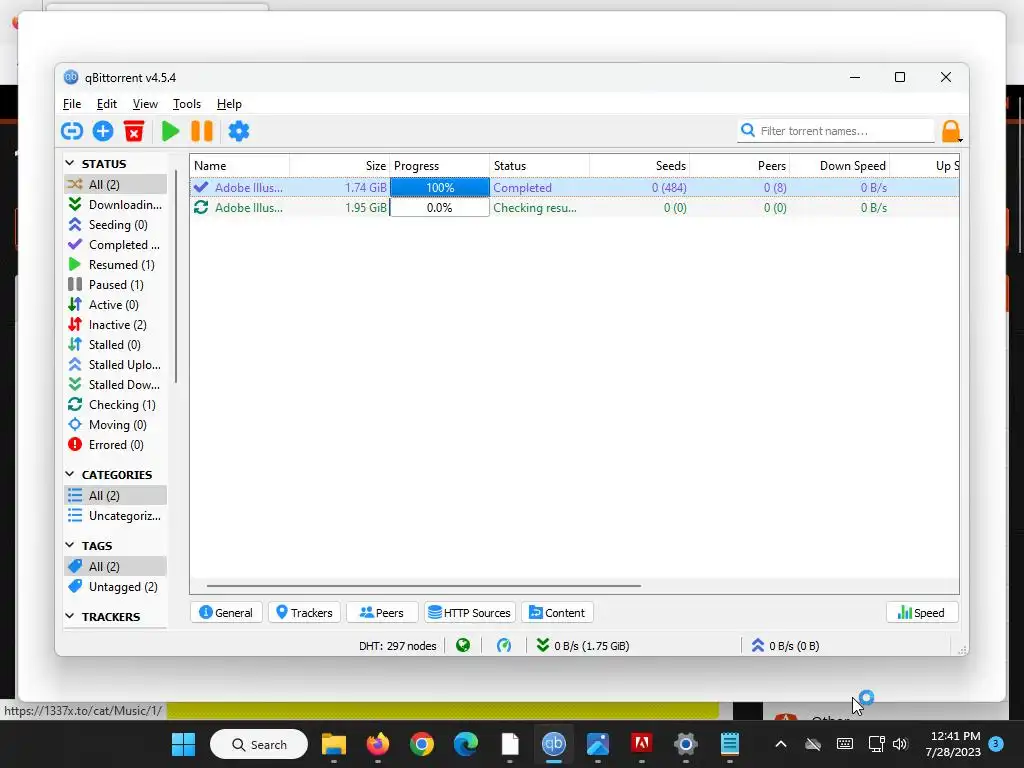Open Google Chrome from the taskbar
The height and width of the screenshot is (768, 1024).
422,744
